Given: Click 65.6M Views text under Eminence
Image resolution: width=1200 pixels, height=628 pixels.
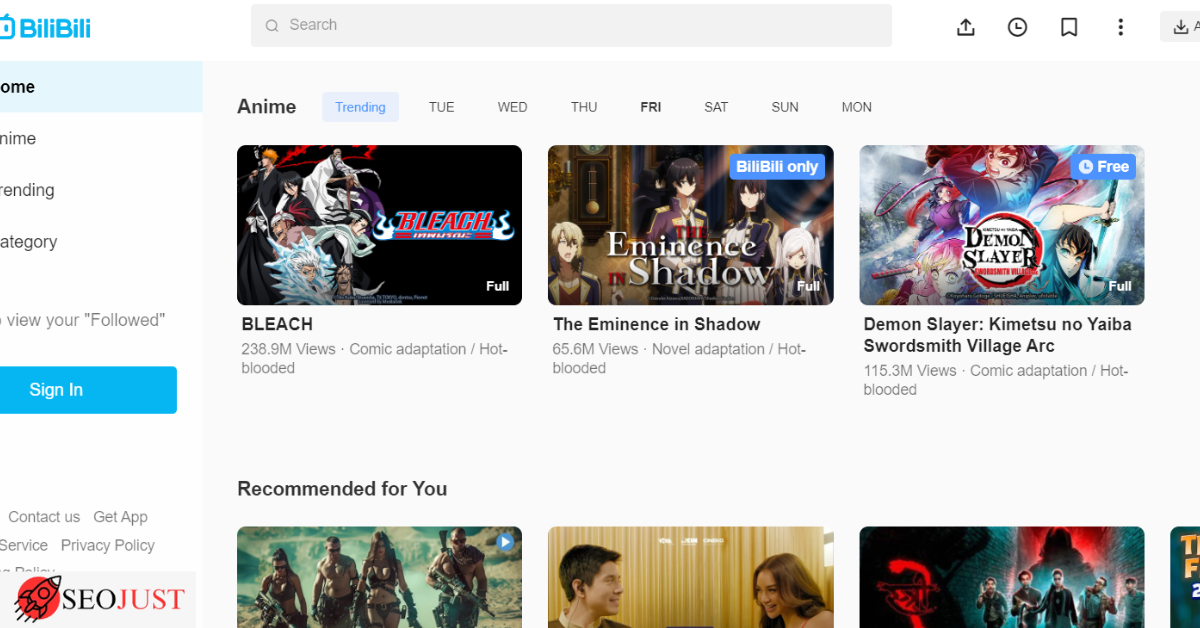Looking at the screenshot, I should (595, 349).
